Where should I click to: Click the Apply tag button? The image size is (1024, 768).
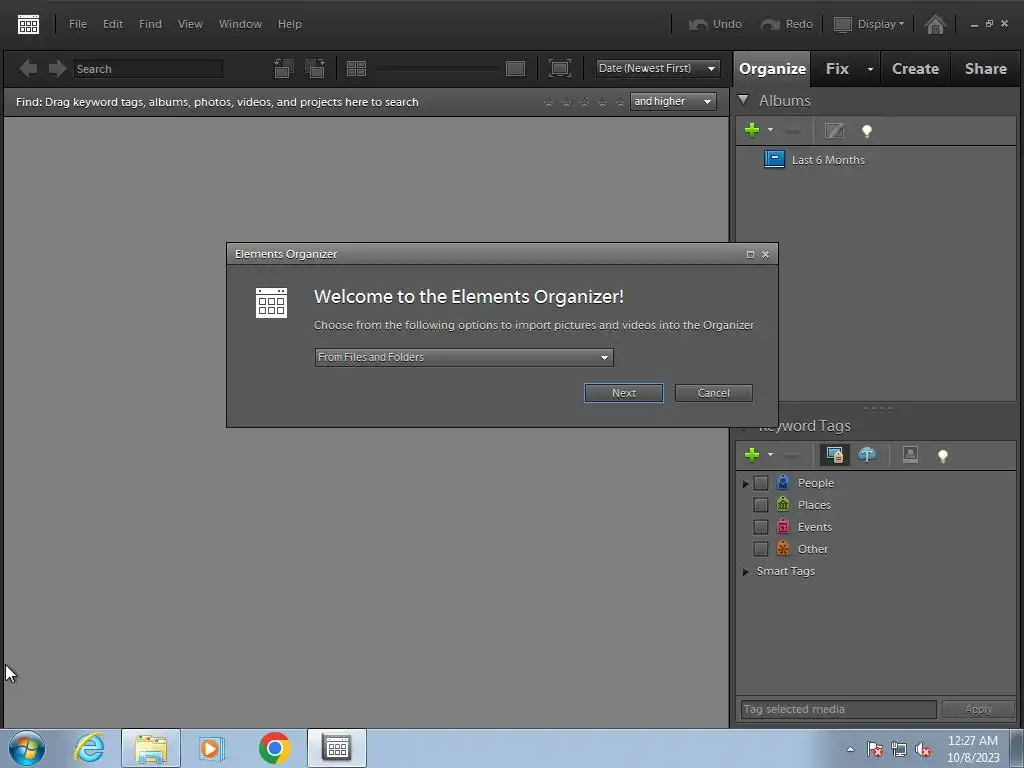(x=978, y=709)
